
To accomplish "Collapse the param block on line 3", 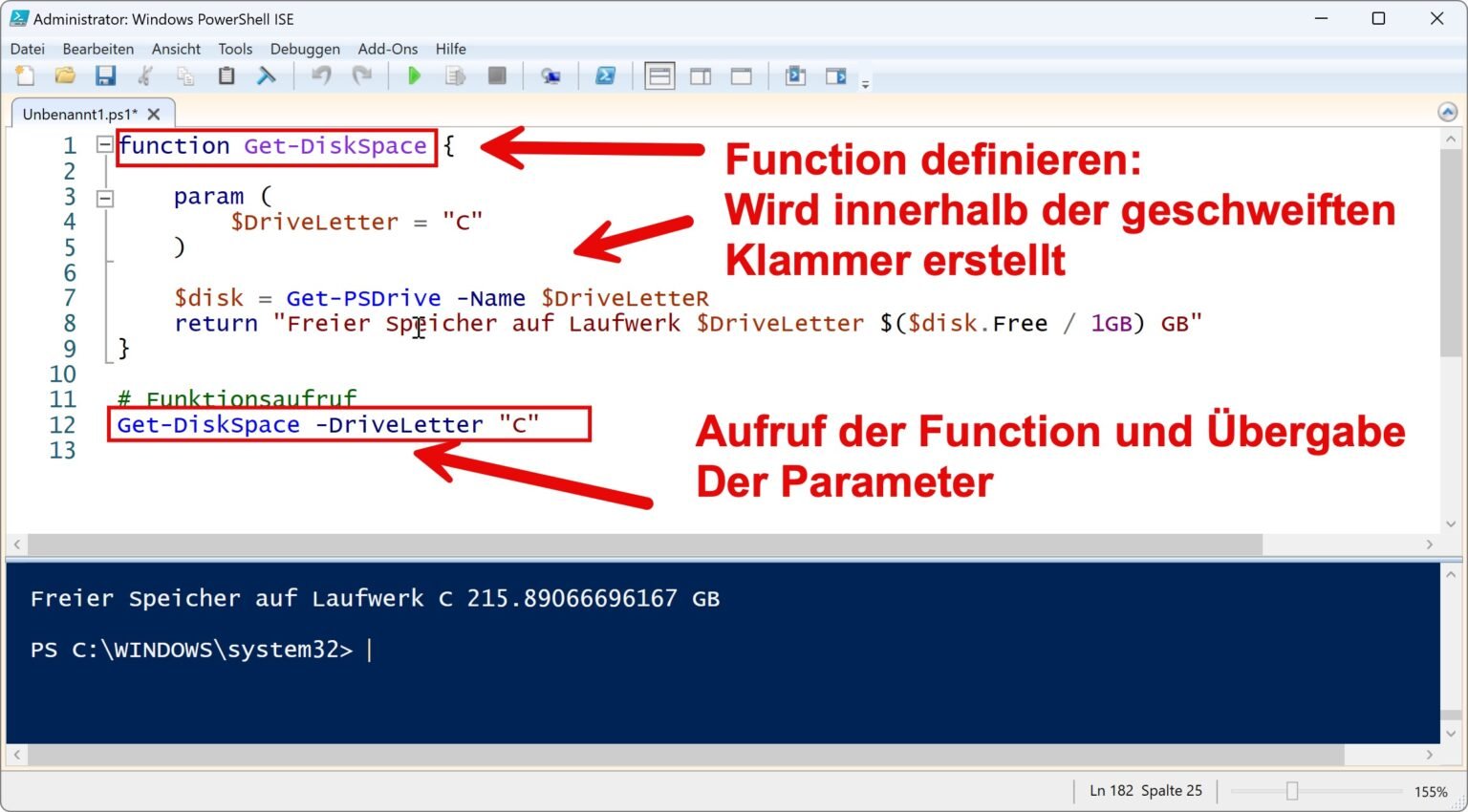I will coord(104,197).
